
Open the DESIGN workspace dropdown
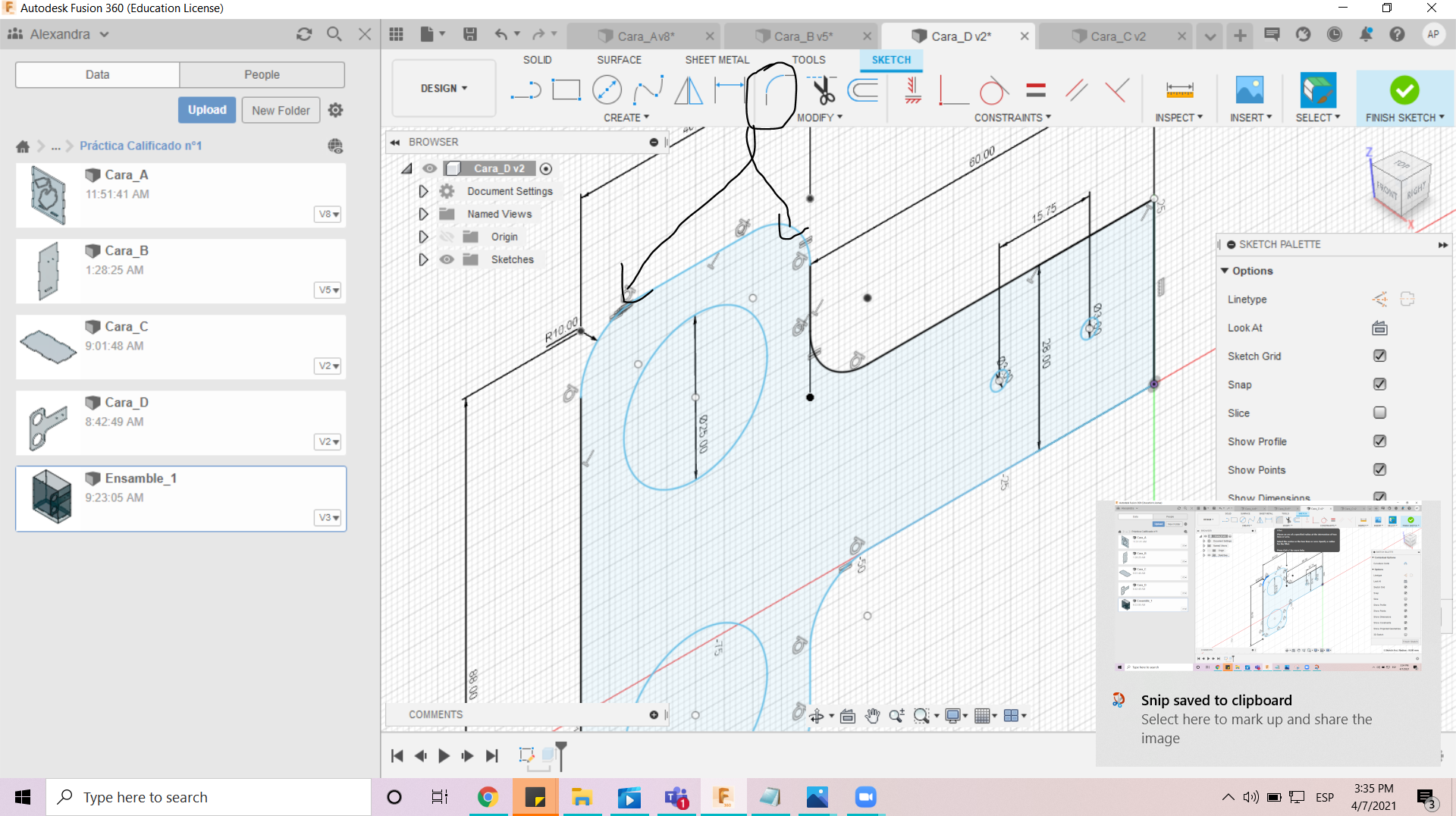(444, 88)
